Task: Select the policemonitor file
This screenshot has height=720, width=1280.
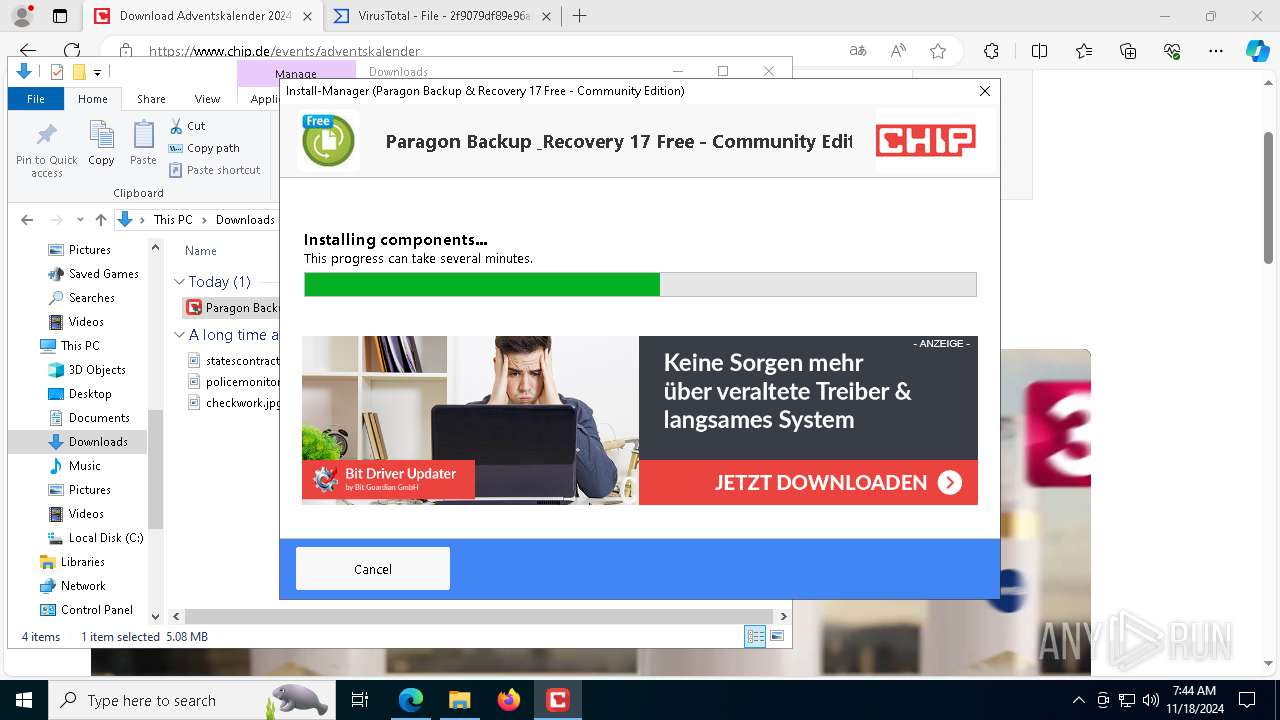Action: pos(234,382)
